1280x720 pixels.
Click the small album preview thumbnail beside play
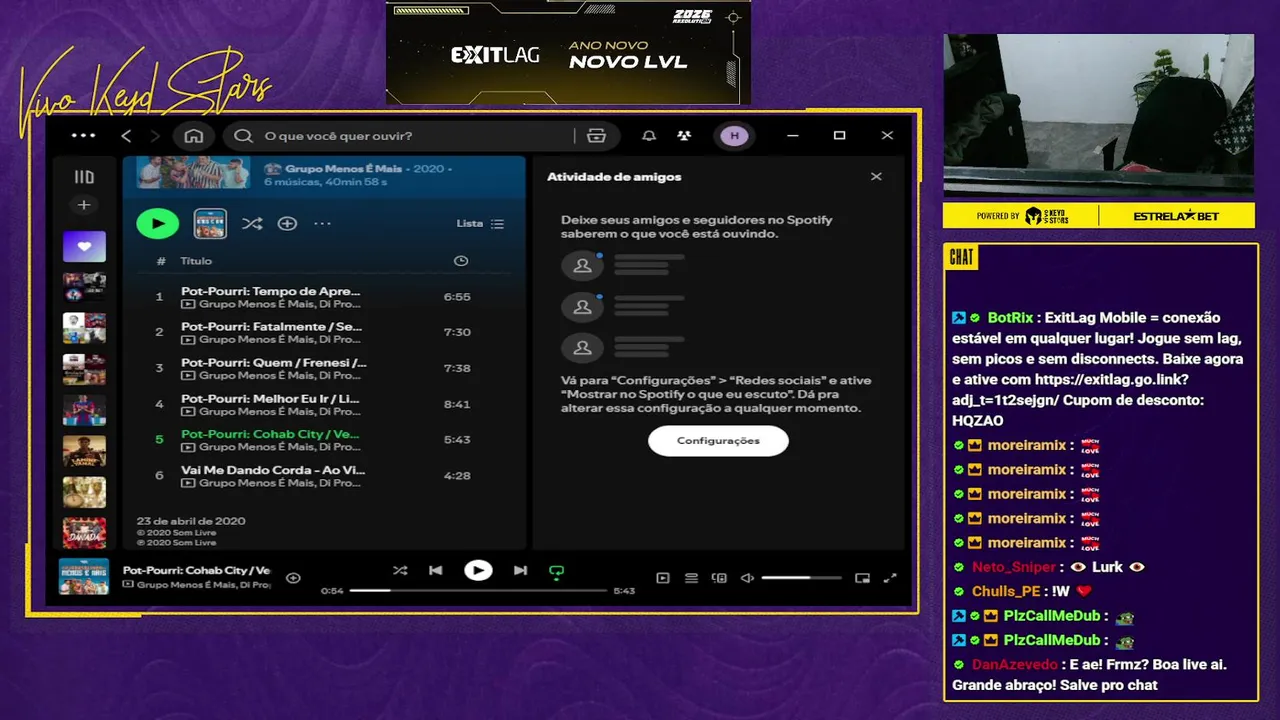pyautogui.click(x=210, y=223)
